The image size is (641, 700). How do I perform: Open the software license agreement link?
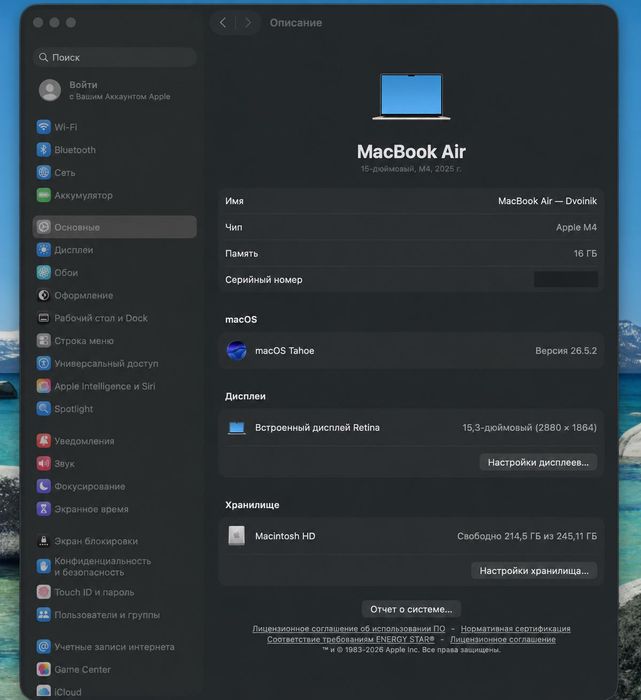pyautogui.click(x=349, y=629)
